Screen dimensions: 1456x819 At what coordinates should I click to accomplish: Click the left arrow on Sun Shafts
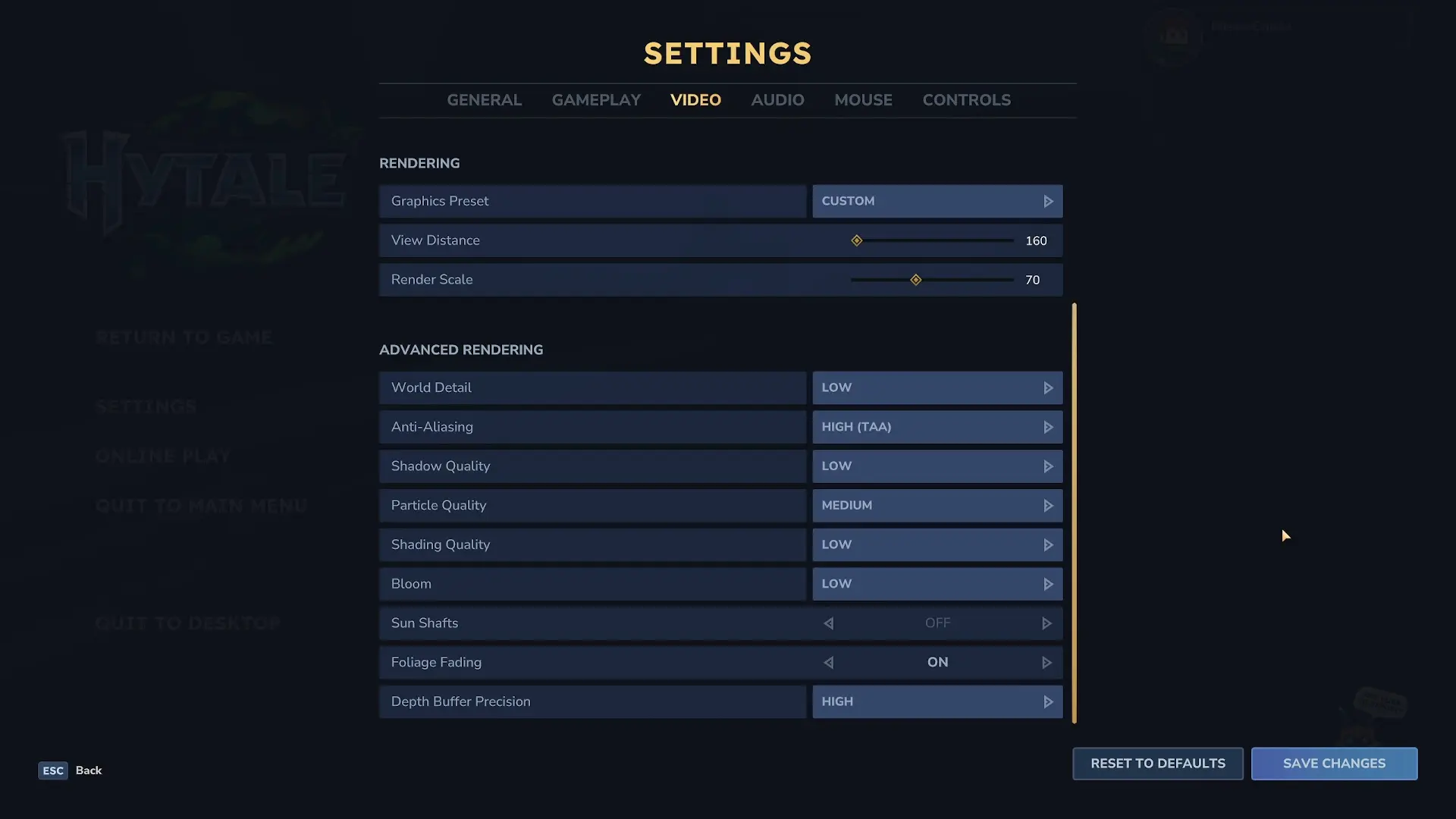[829, 623]
